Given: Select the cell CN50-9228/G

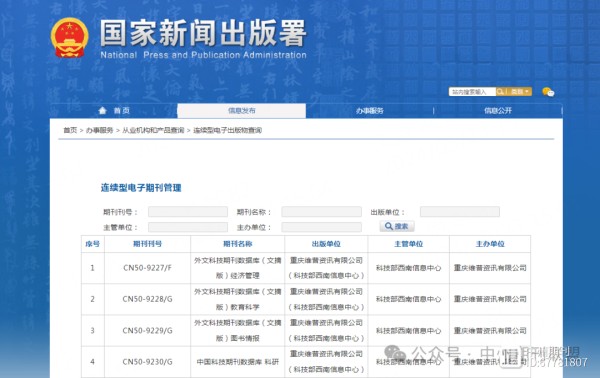Looking at the screenshot, I should 147,299.
